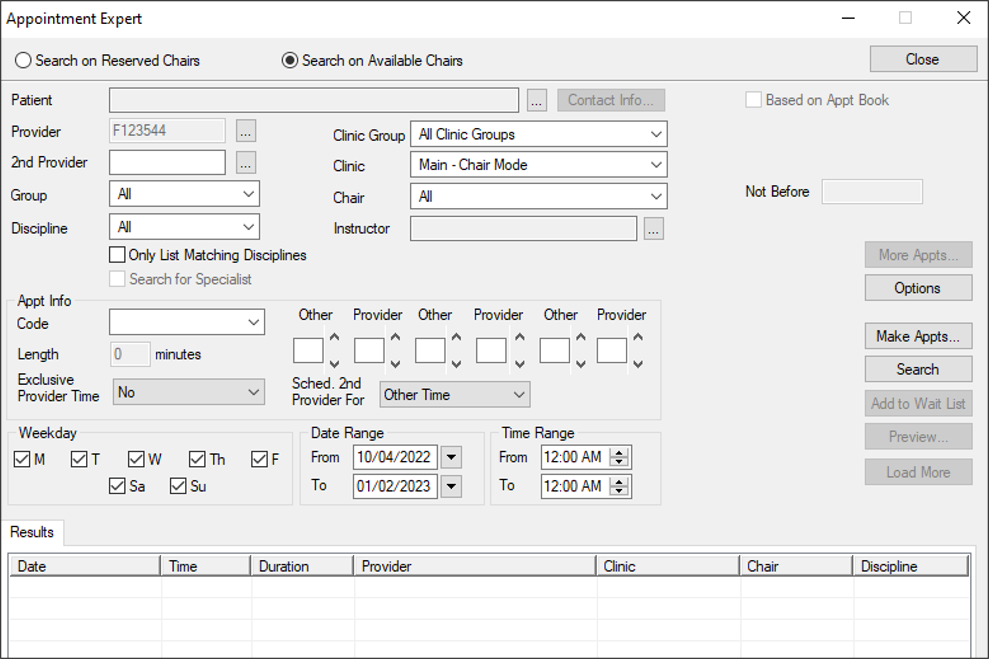The width and height of the screenshot is (989, 659).
Task: Decrease the Time Range To value
Action: click(x=619, y=491)
